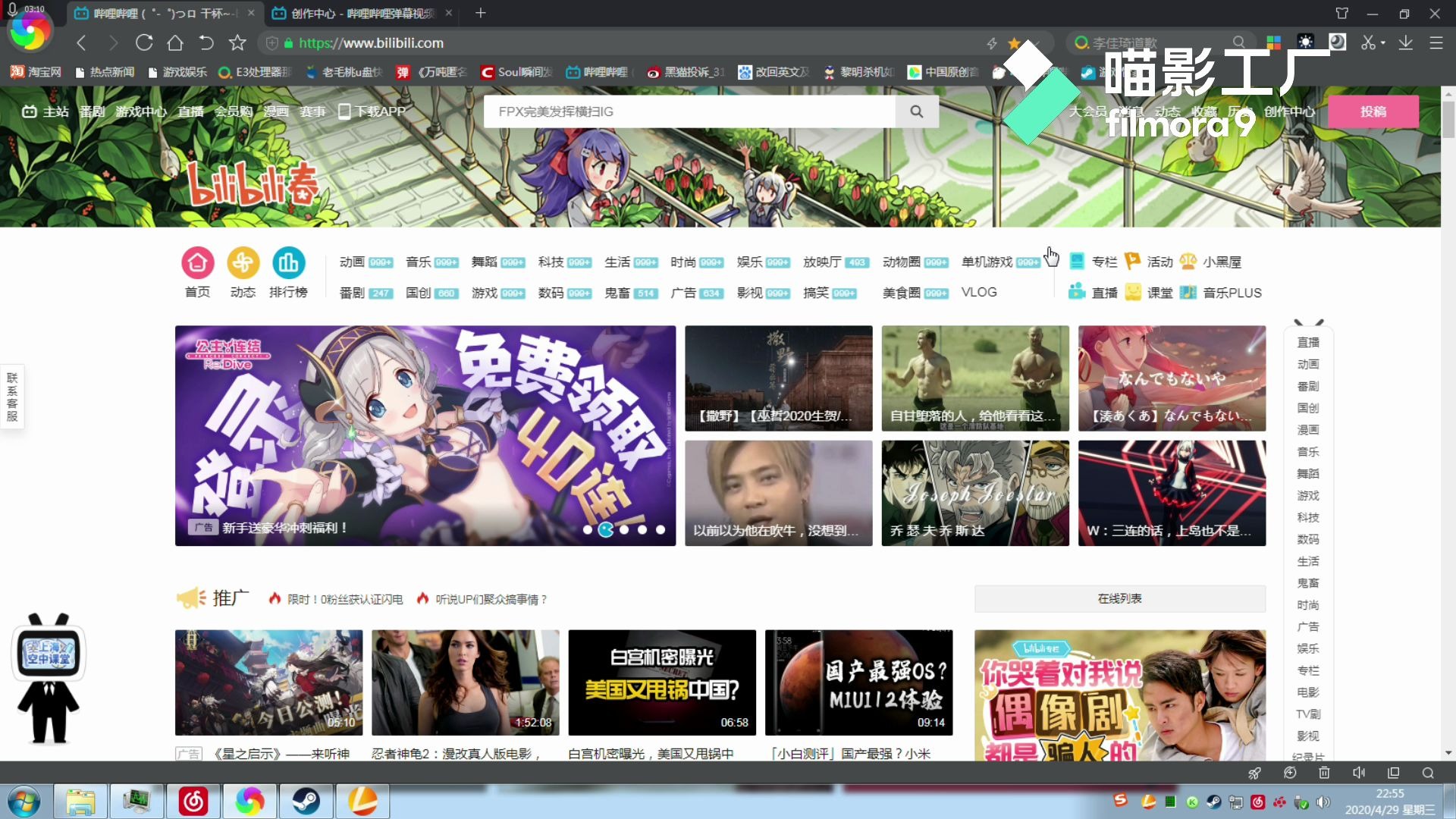
Task: Open 赛事 in the top navigation
Action: point(312,111)
